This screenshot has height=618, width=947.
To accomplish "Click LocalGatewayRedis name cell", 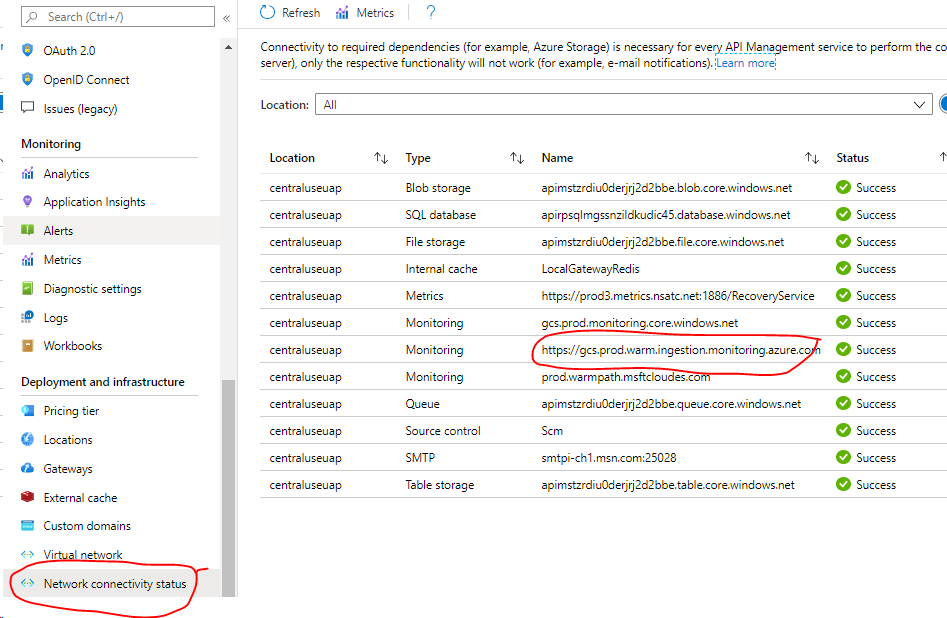I will [x=590, y=269].
